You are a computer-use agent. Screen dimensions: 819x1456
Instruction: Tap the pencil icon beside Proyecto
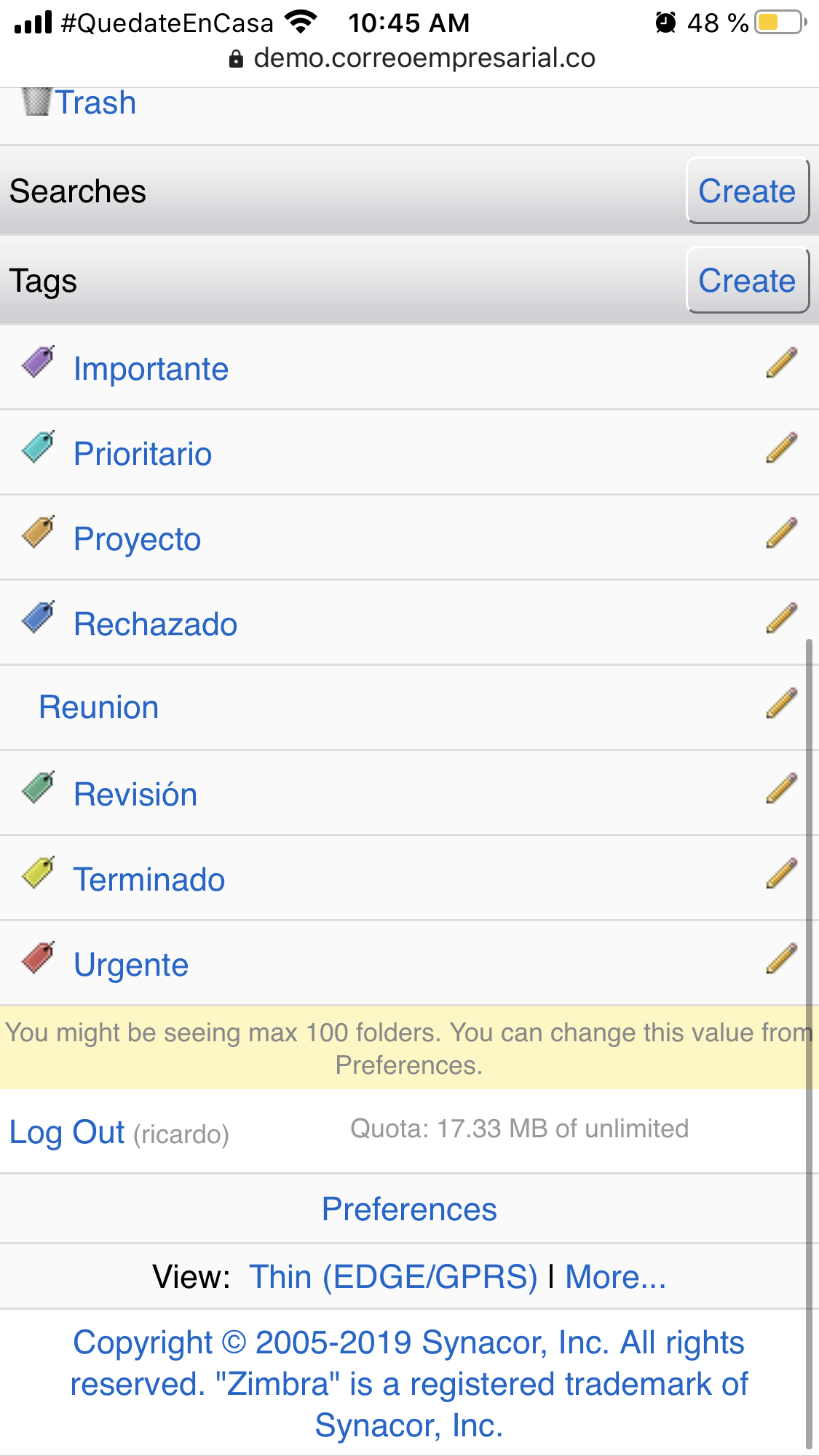(x=781, y=533)
